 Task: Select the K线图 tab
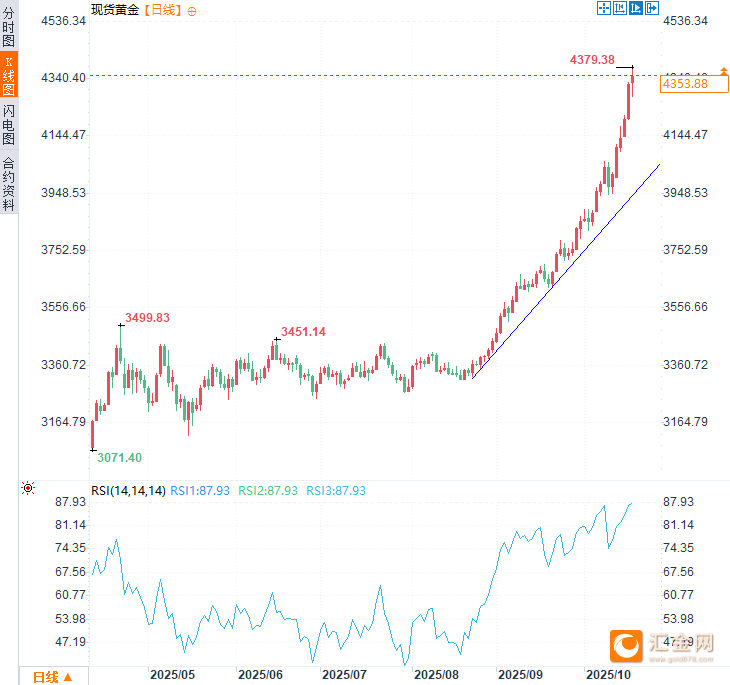click(x=9, y=75)
